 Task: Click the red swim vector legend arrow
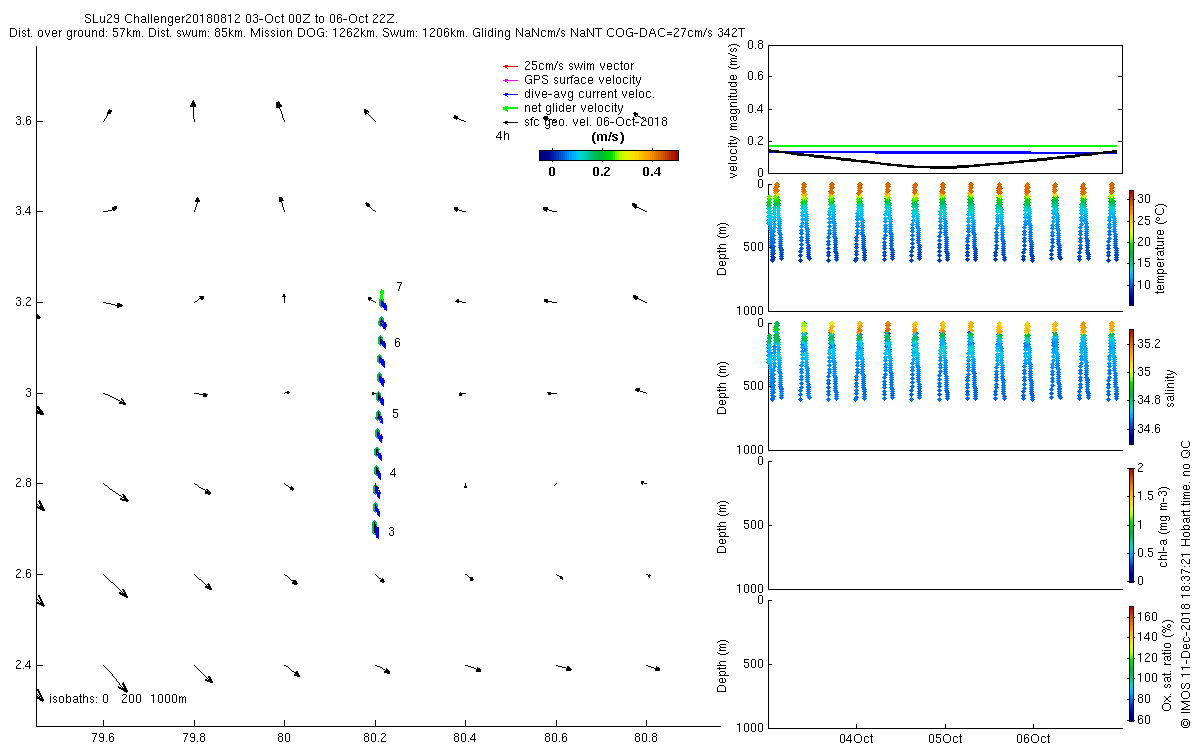pos(510,66)
